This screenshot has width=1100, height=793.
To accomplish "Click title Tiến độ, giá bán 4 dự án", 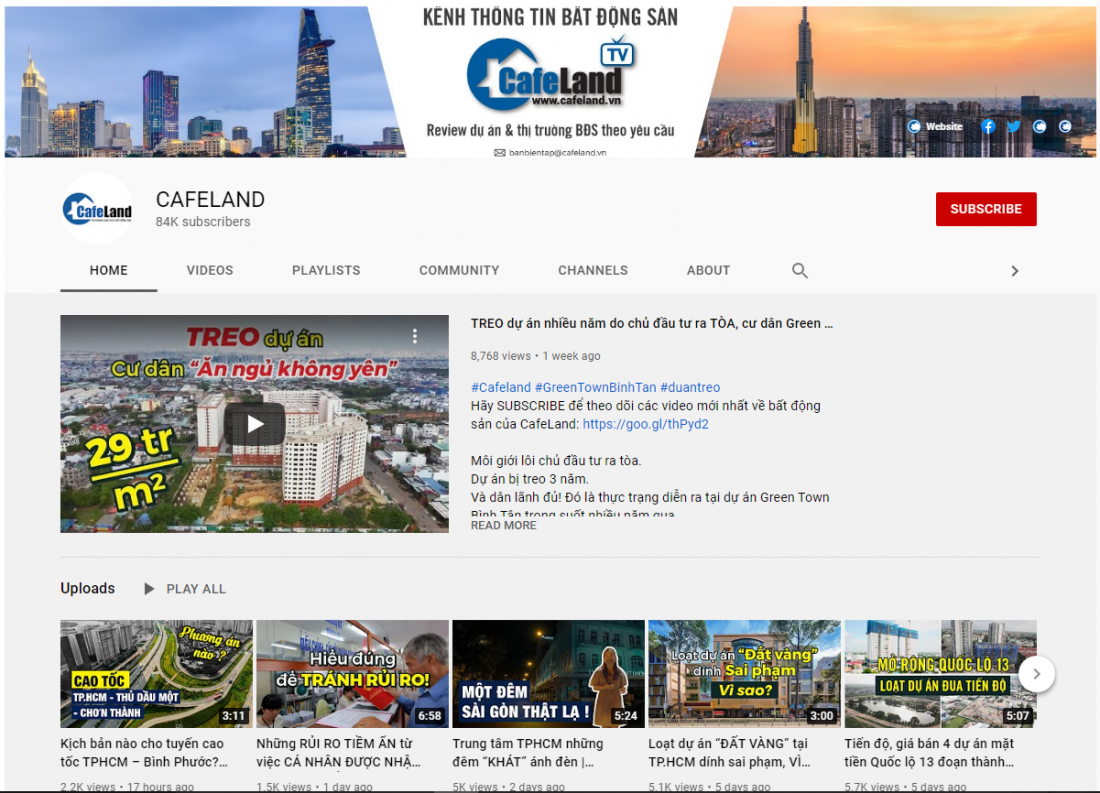I will [x=929, y=752].
